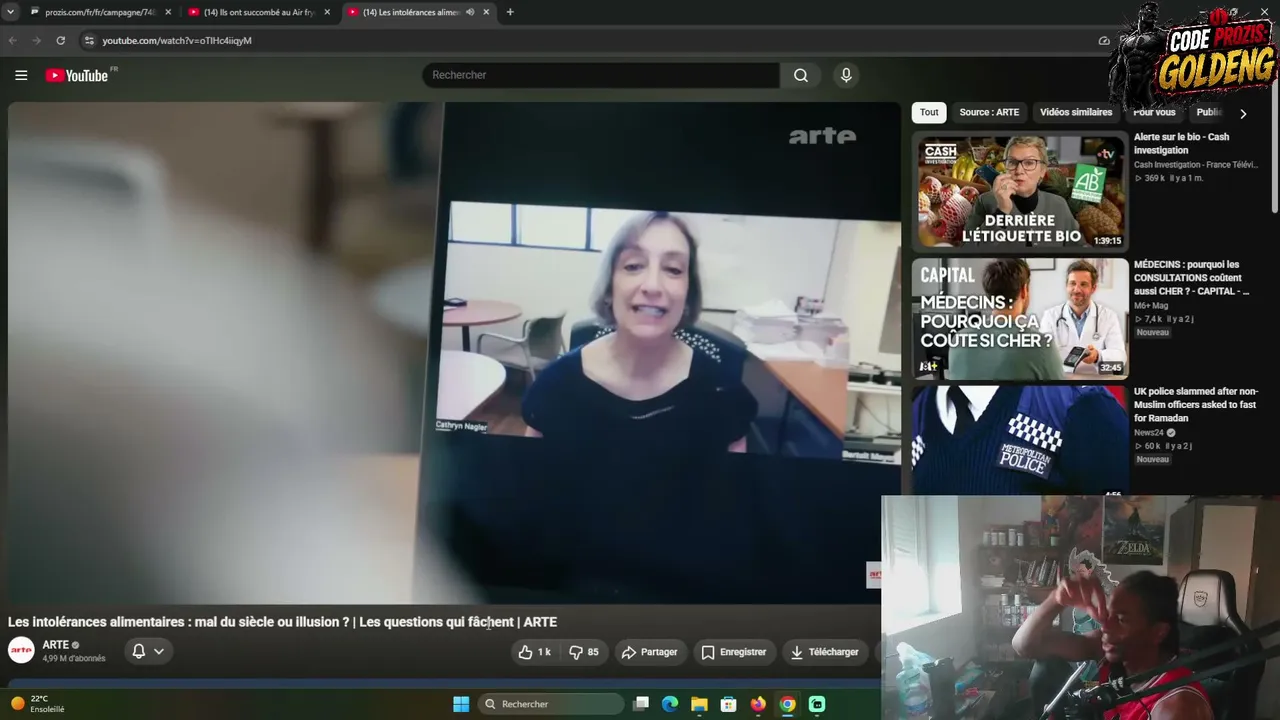Click the Partager button
This screenshot has width=1280, height=720.
point(649,652)
